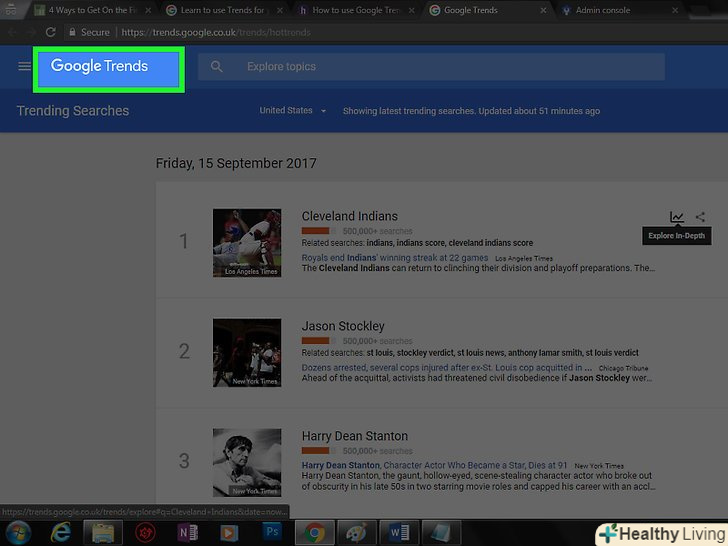Click Explore In-Depth chart icon for Cleveland Indians
The width and height of the screenshot is (728, 546).
click(677, 217)
